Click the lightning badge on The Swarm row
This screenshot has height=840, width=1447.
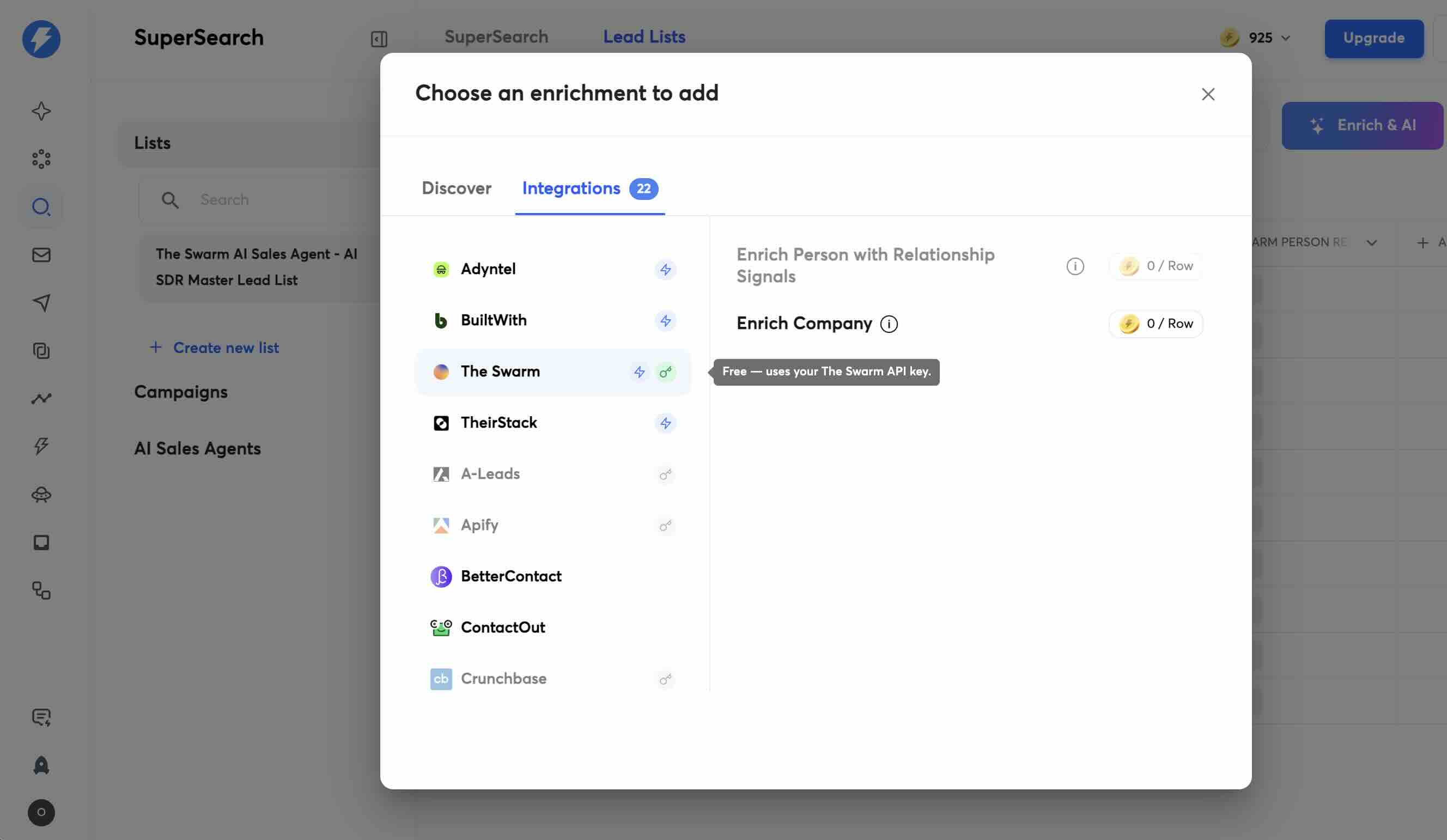click(x=639, y=372)
